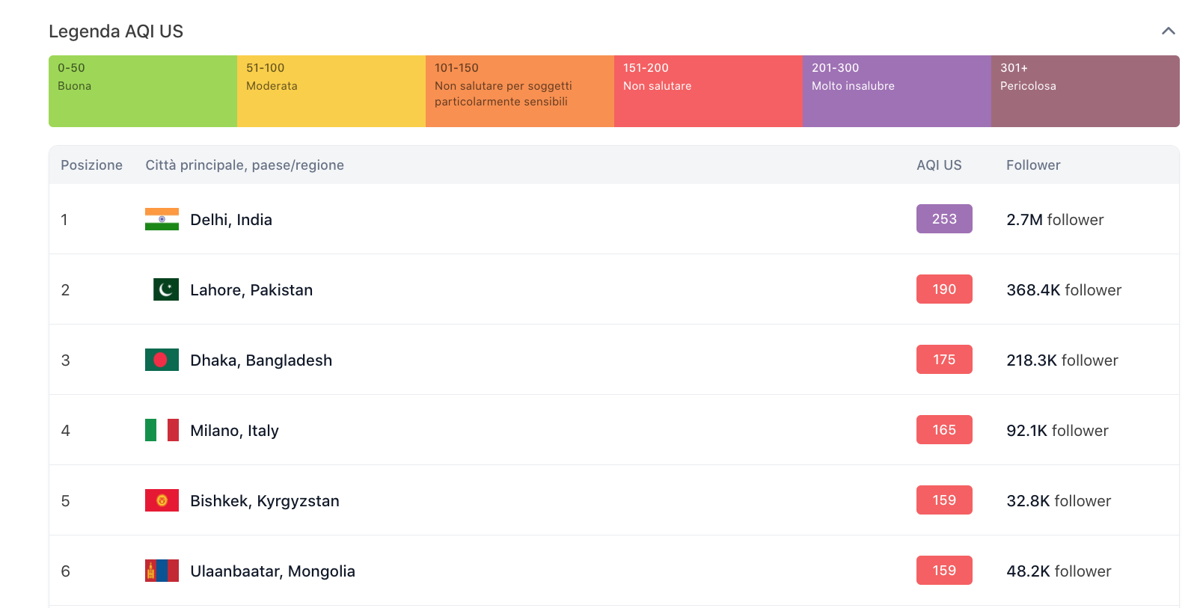Click the AQI US column header
This screenshot has height=608, width=1200.
pyautogui.click(x=939, y=165)
